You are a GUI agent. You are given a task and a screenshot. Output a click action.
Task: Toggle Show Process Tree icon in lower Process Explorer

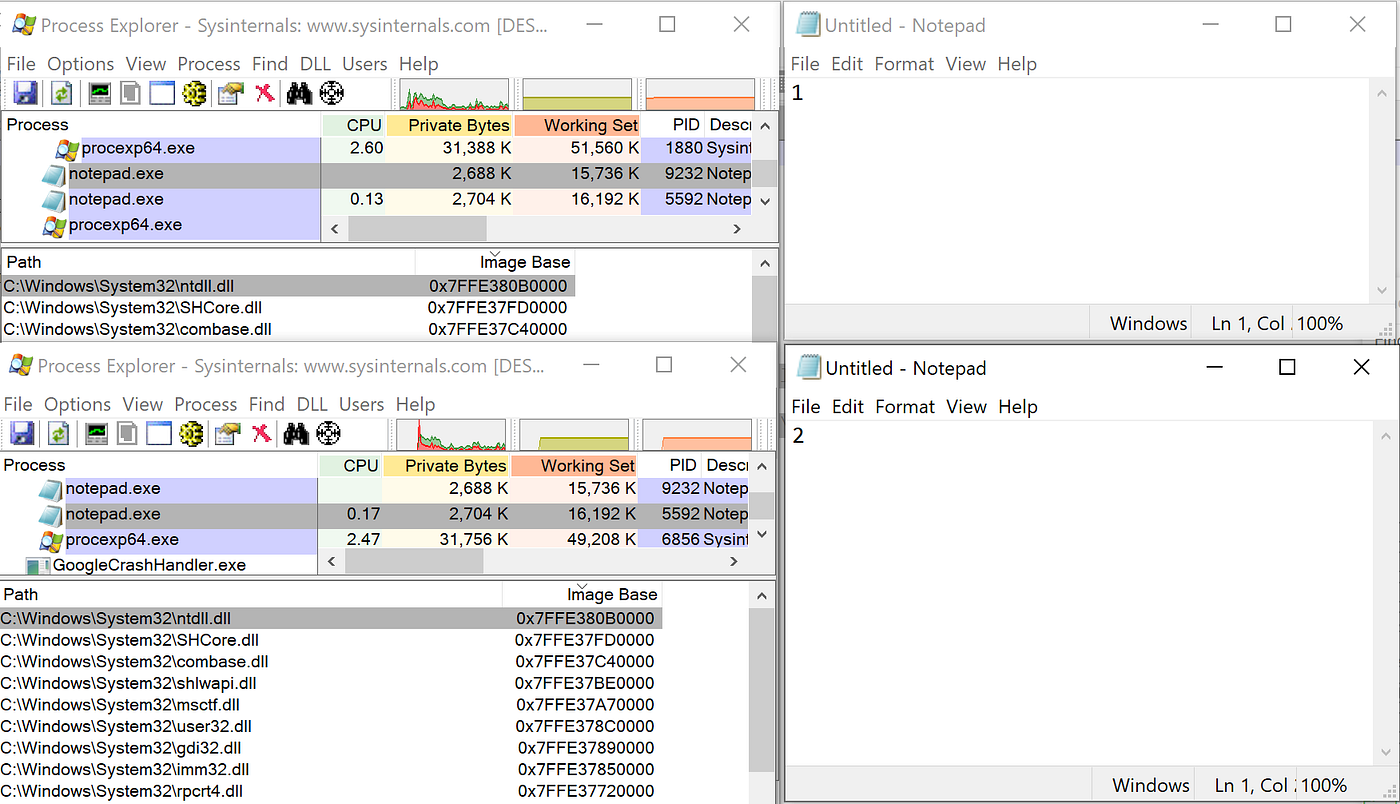coord(127,433)
